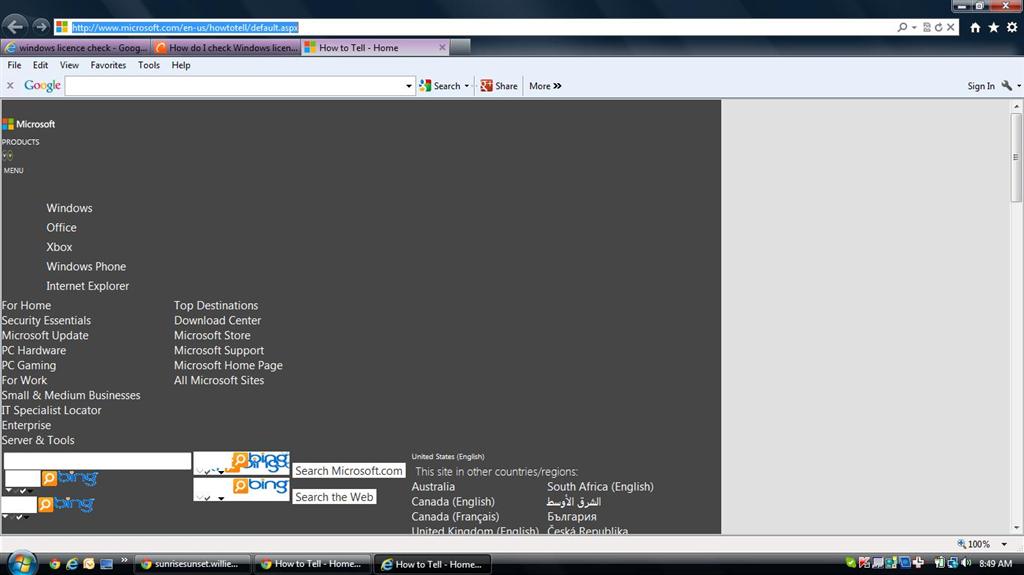
Task: Open the Microsoft Store link
Action: 212,335
